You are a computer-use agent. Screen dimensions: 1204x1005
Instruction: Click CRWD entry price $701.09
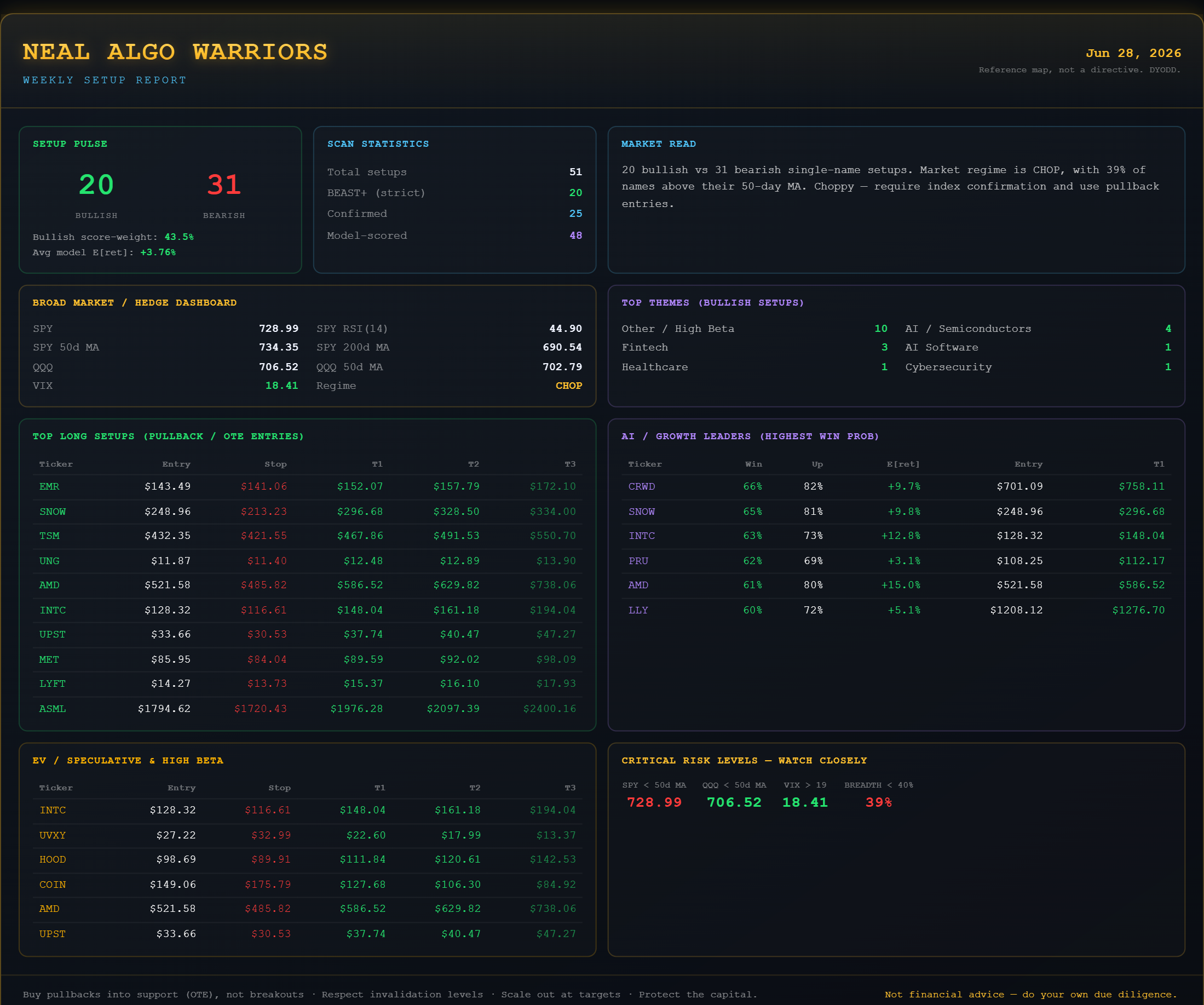1020,486
